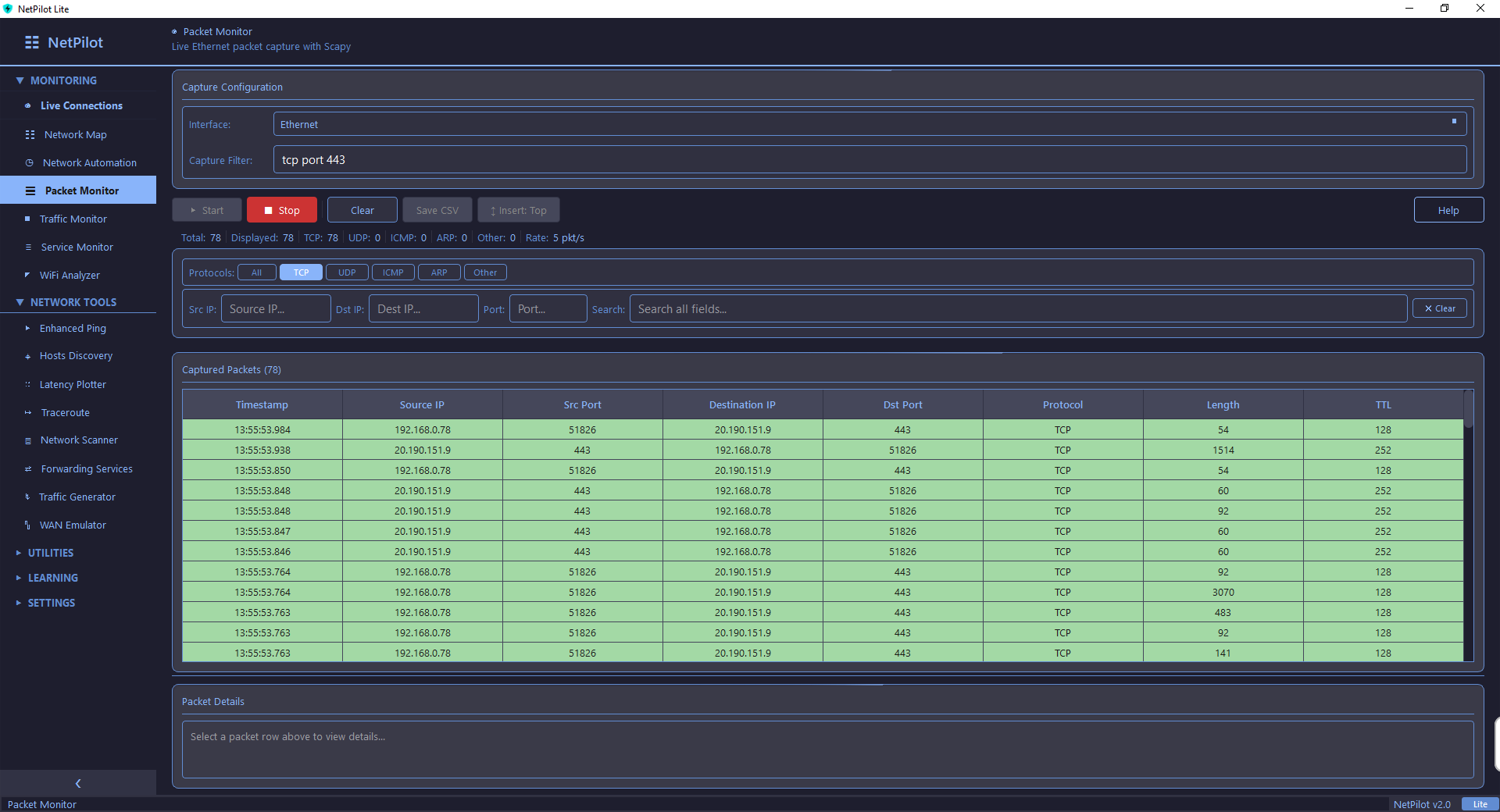
Task: Open the Traffic Generator
Action: tap(77, 497)
